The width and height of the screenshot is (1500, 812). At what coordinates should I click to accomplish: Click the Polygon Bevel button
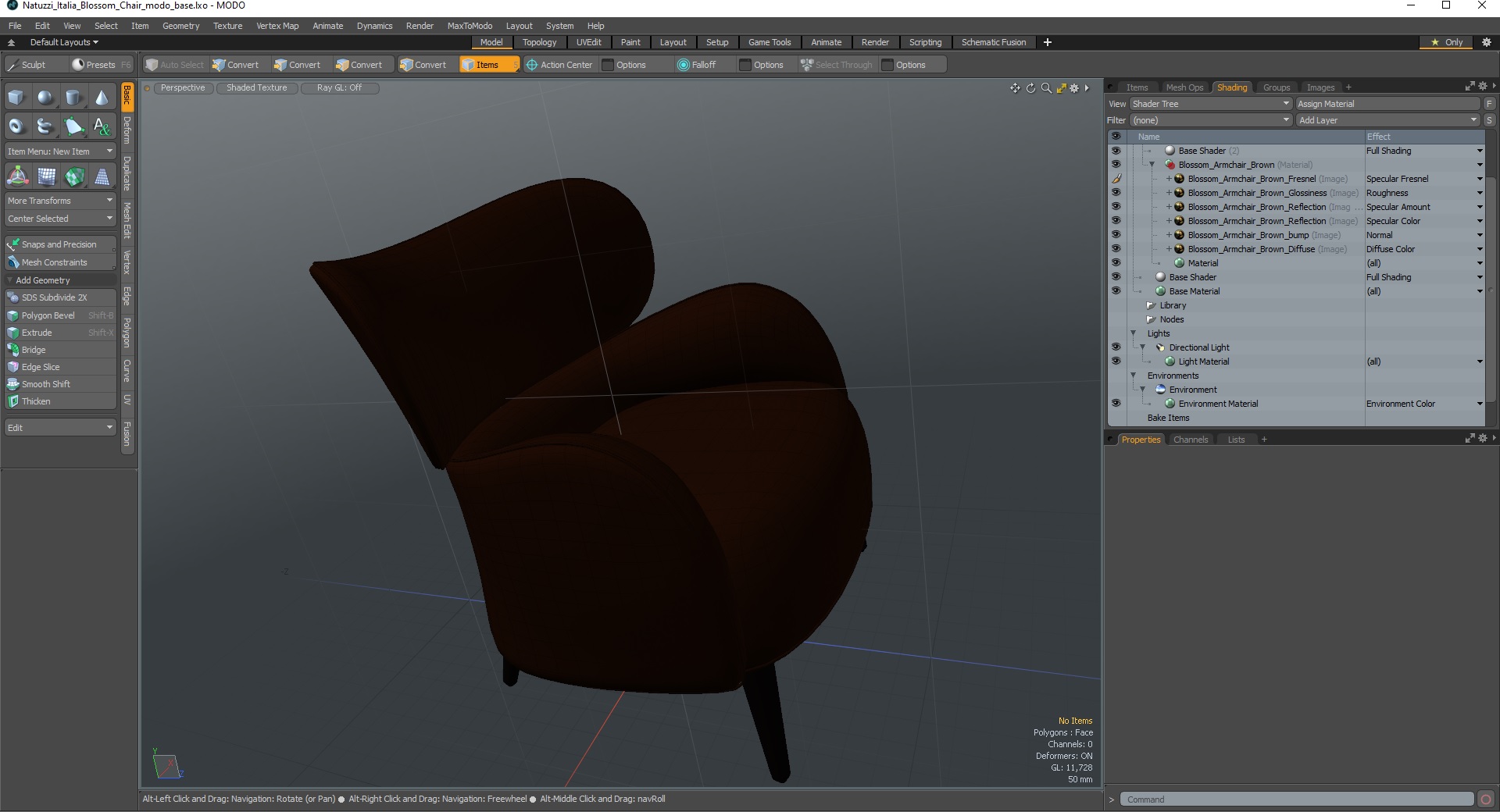[60, 315]
